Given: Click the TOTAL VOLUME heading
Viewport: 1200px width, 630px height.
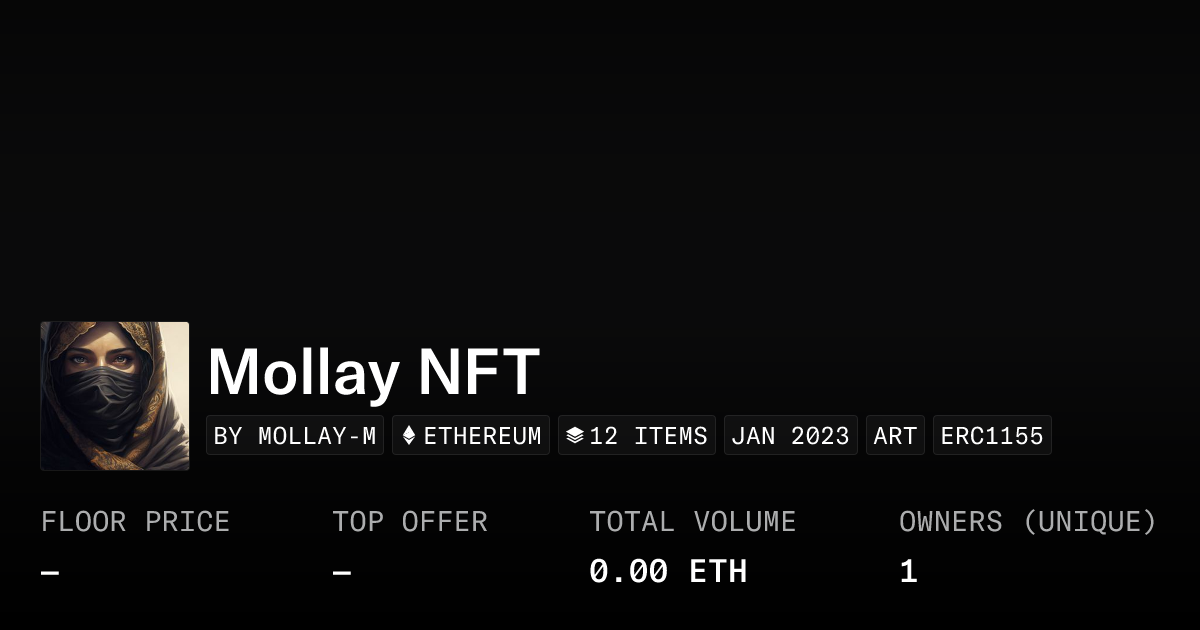Looking at the screenshot, I should click(692, 522).
